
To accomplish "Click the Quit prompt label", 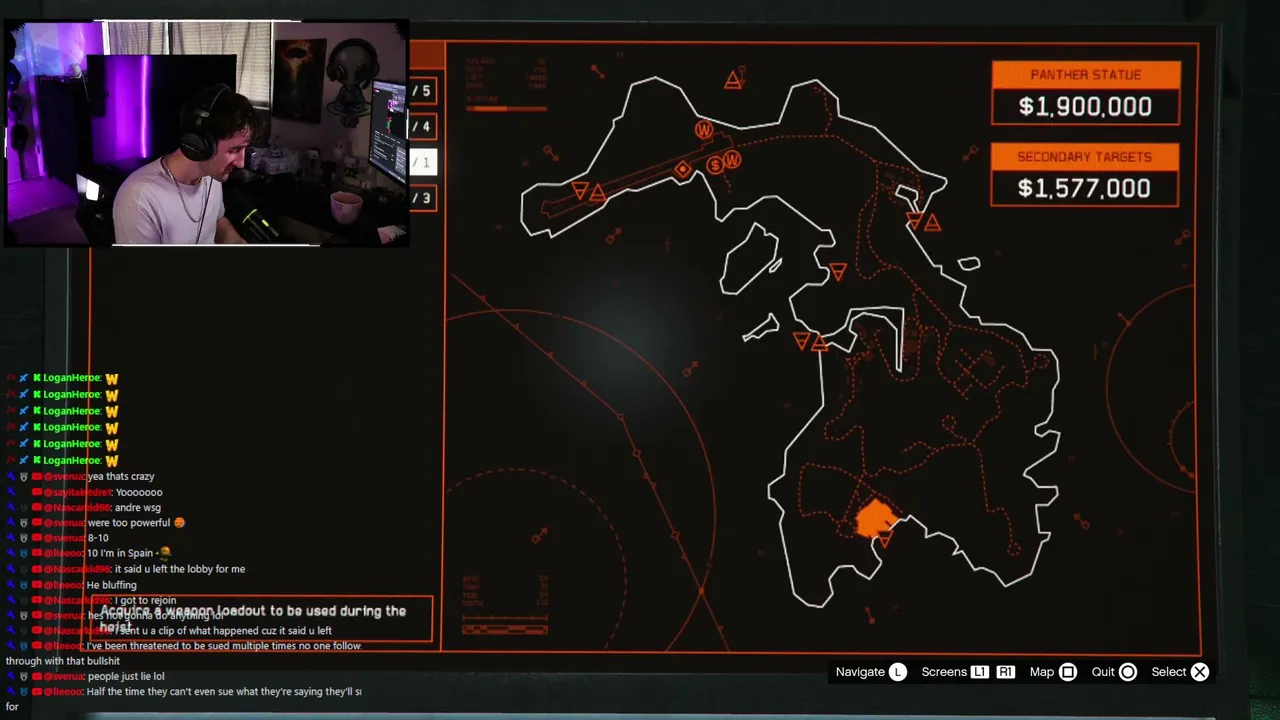I will point(1103,672).
